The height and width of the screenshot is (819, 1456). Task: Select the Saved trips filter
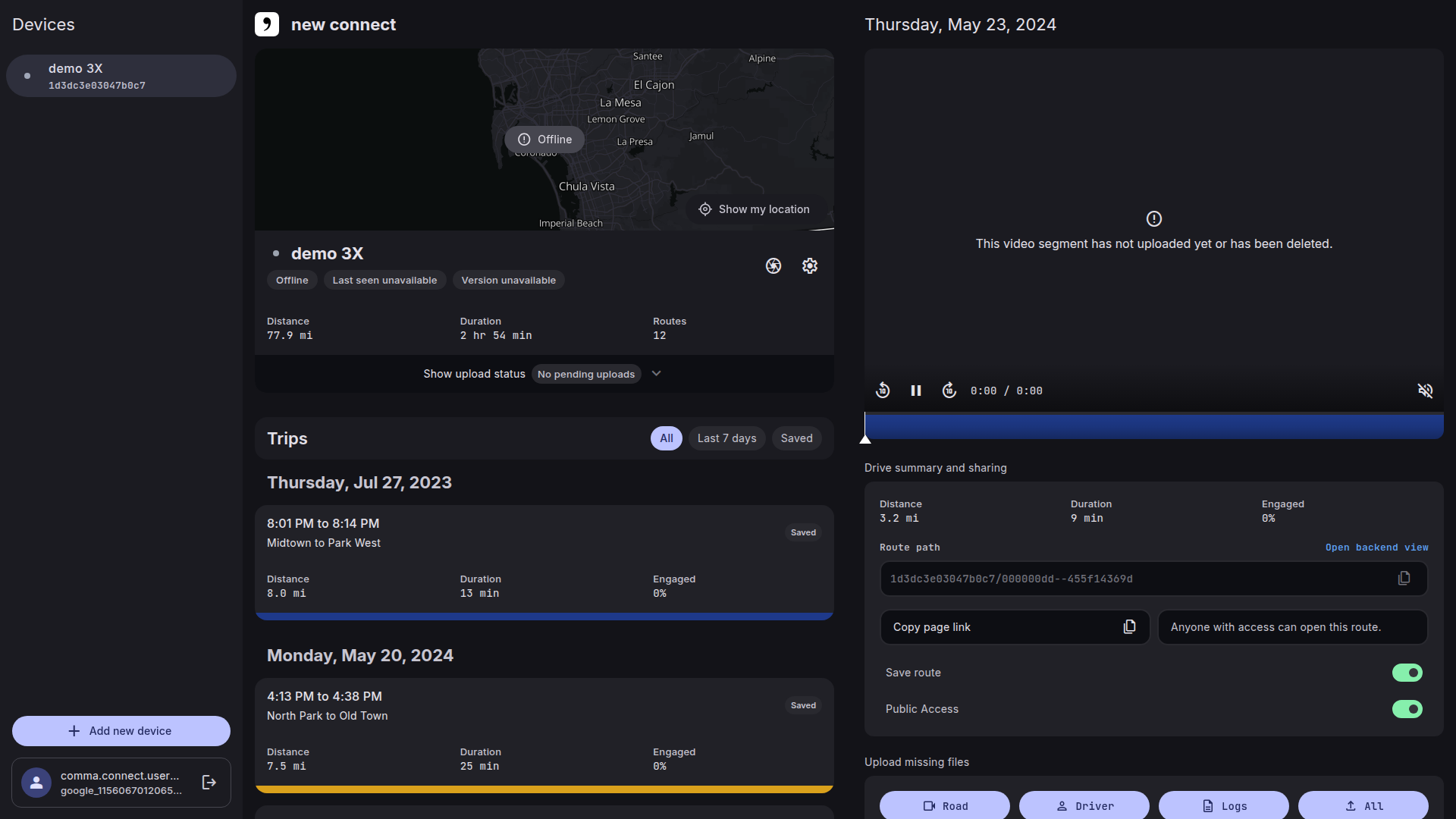(x=796, y=438)
